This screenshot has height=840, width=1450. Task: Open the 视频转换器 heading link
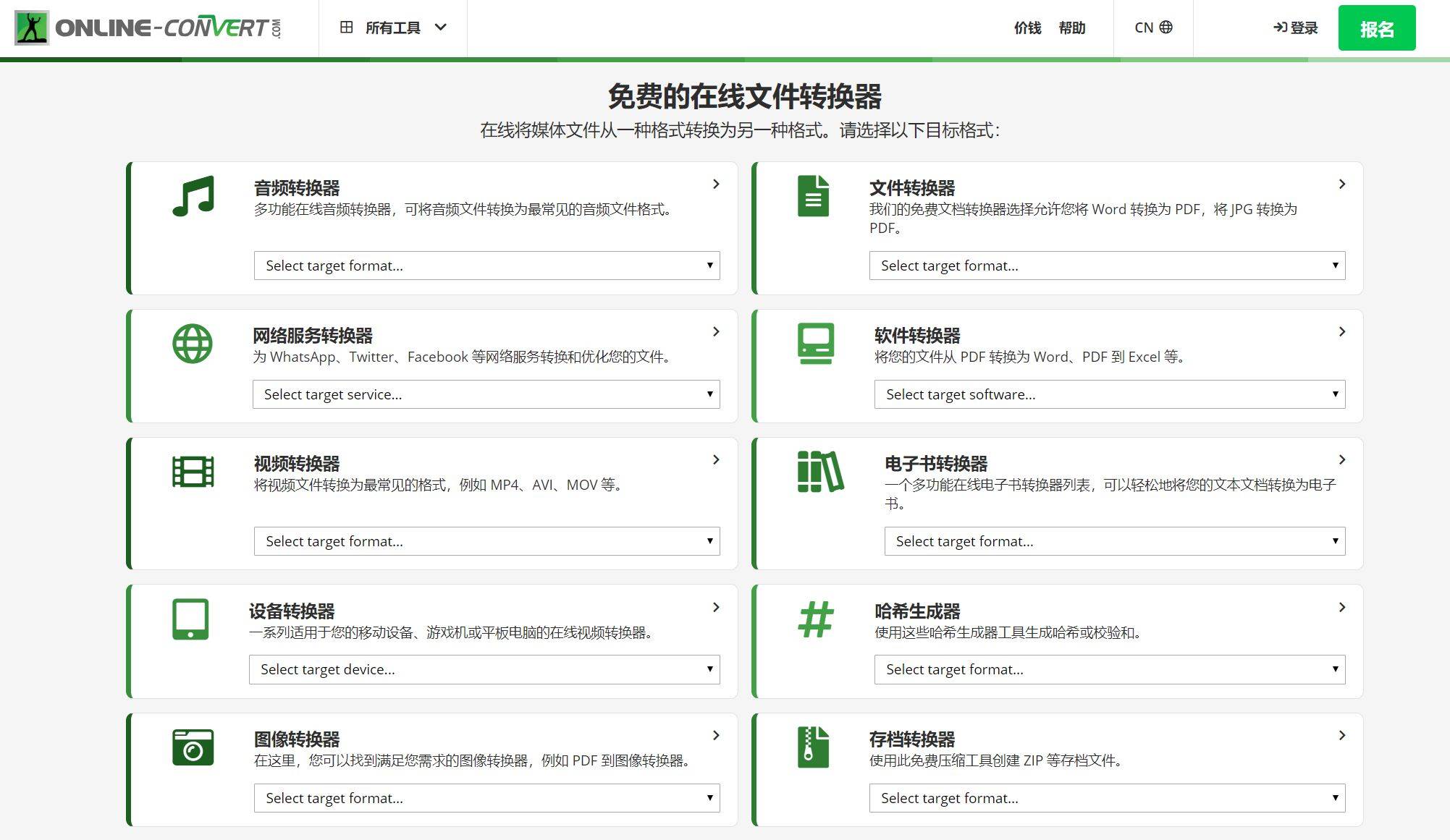click(x=297, y=464)
